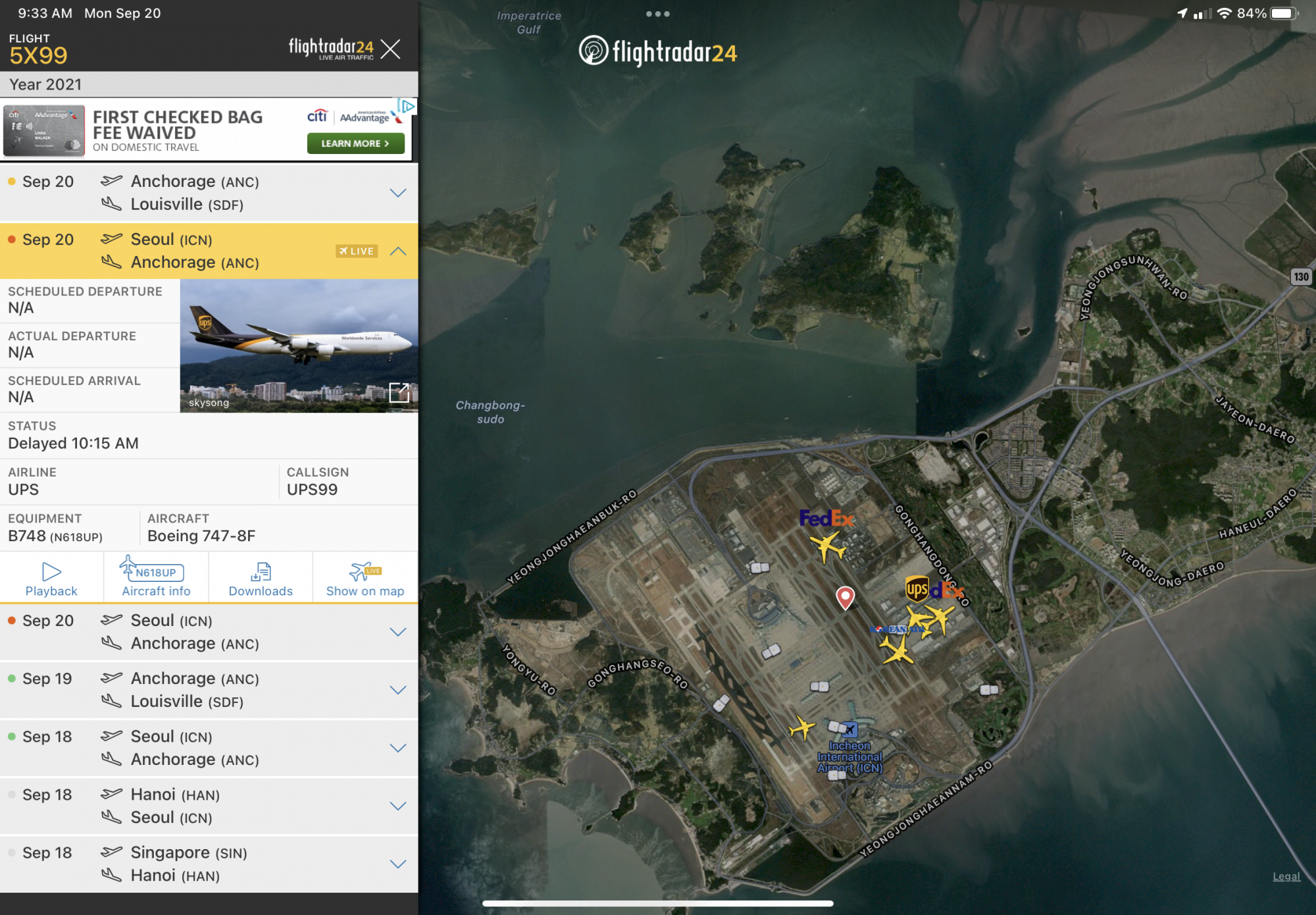Image resolution: width=1316 pixels, height=915 pixels.
Task: Open Aircraft info for N618UP
Action: 156,571
